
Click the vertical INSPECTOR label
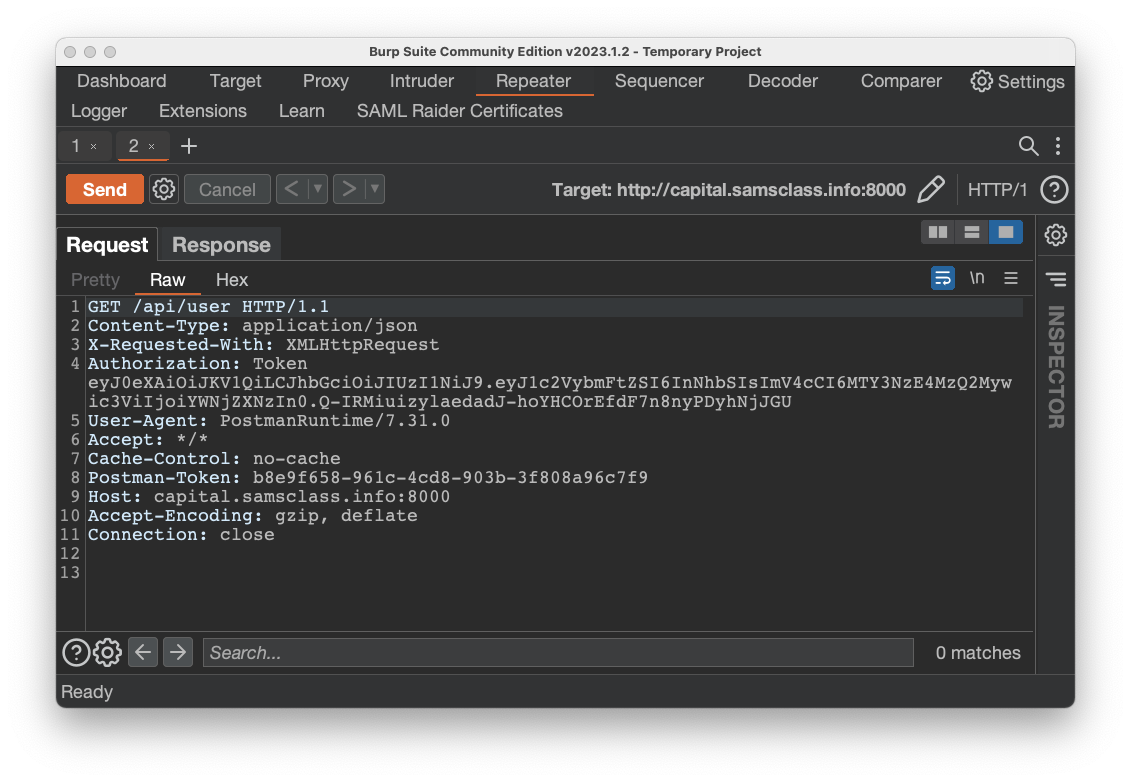1055,366
